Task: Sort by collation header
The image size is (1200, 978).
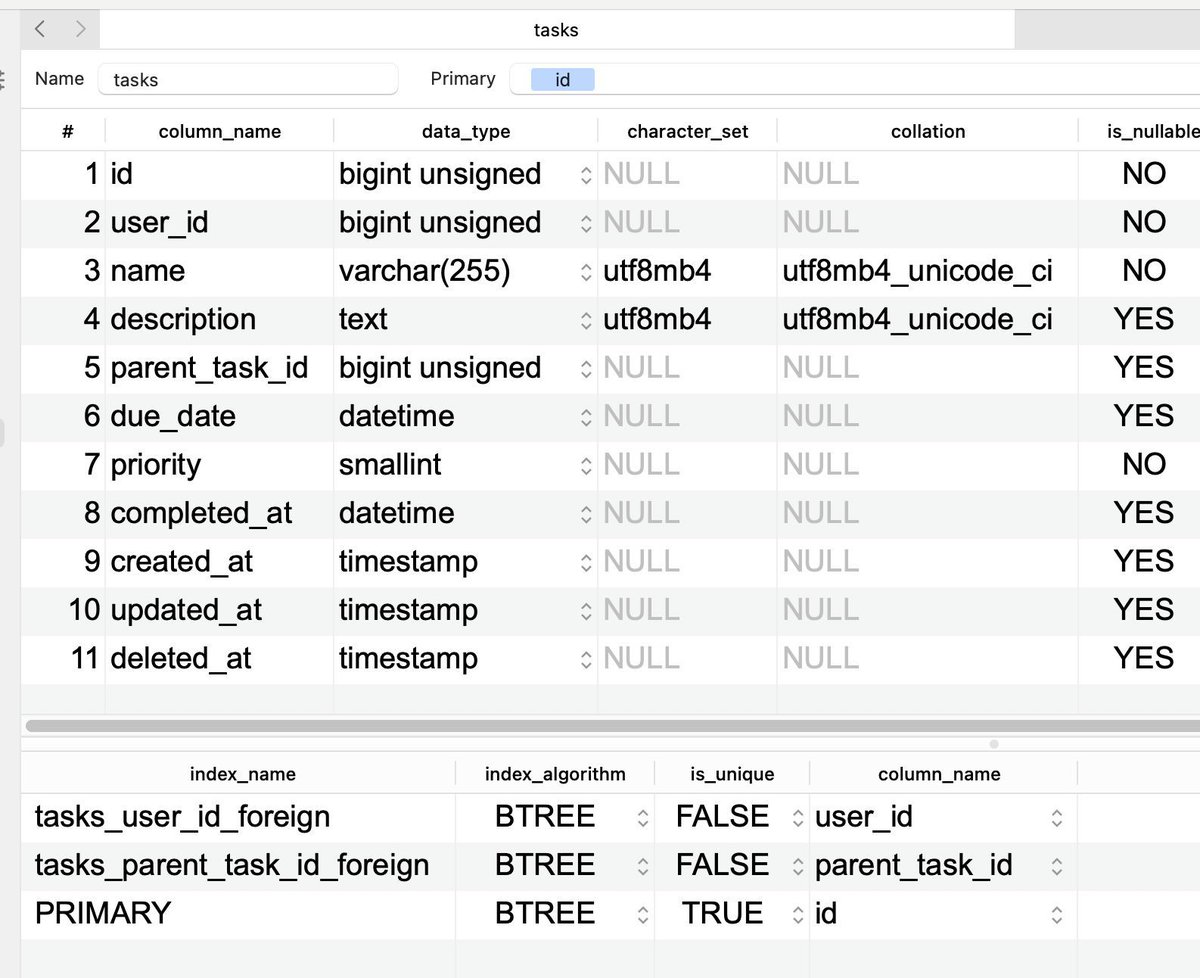Action: point(928,131)
